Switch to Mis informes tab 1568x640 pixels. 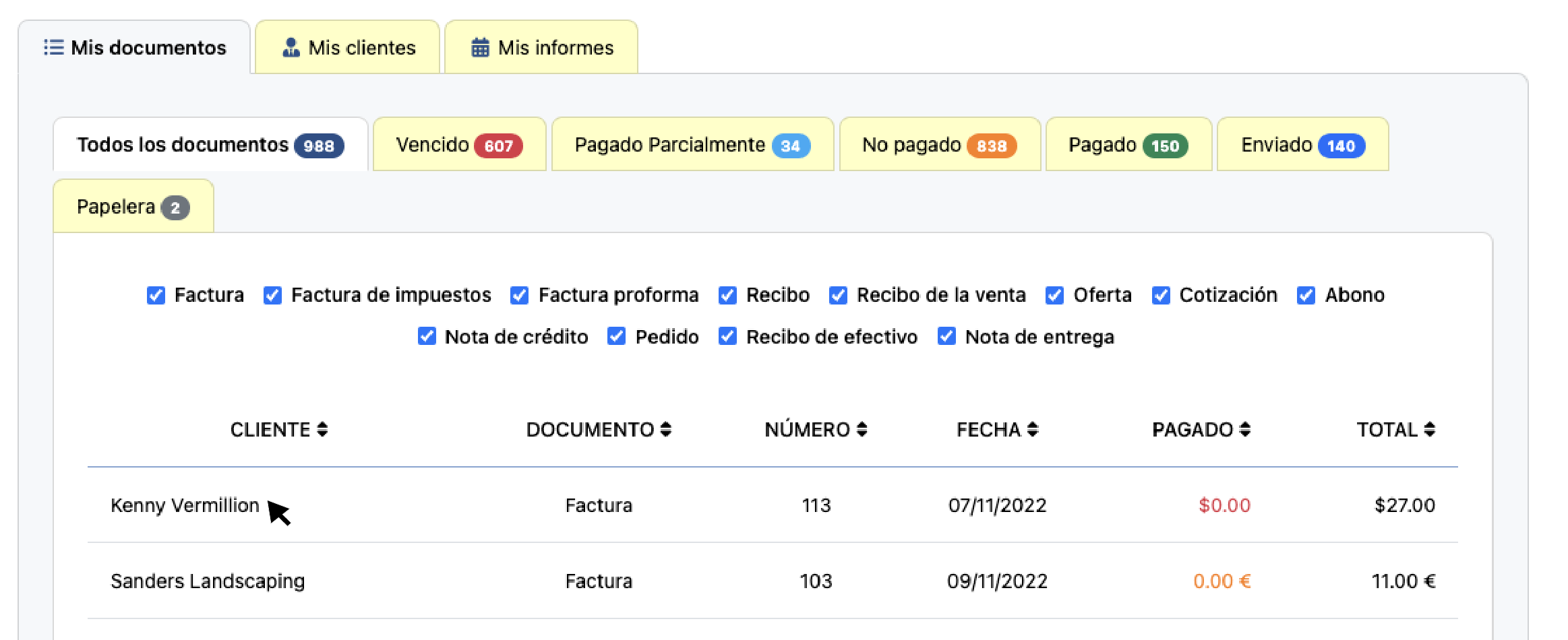pos(541,47)
